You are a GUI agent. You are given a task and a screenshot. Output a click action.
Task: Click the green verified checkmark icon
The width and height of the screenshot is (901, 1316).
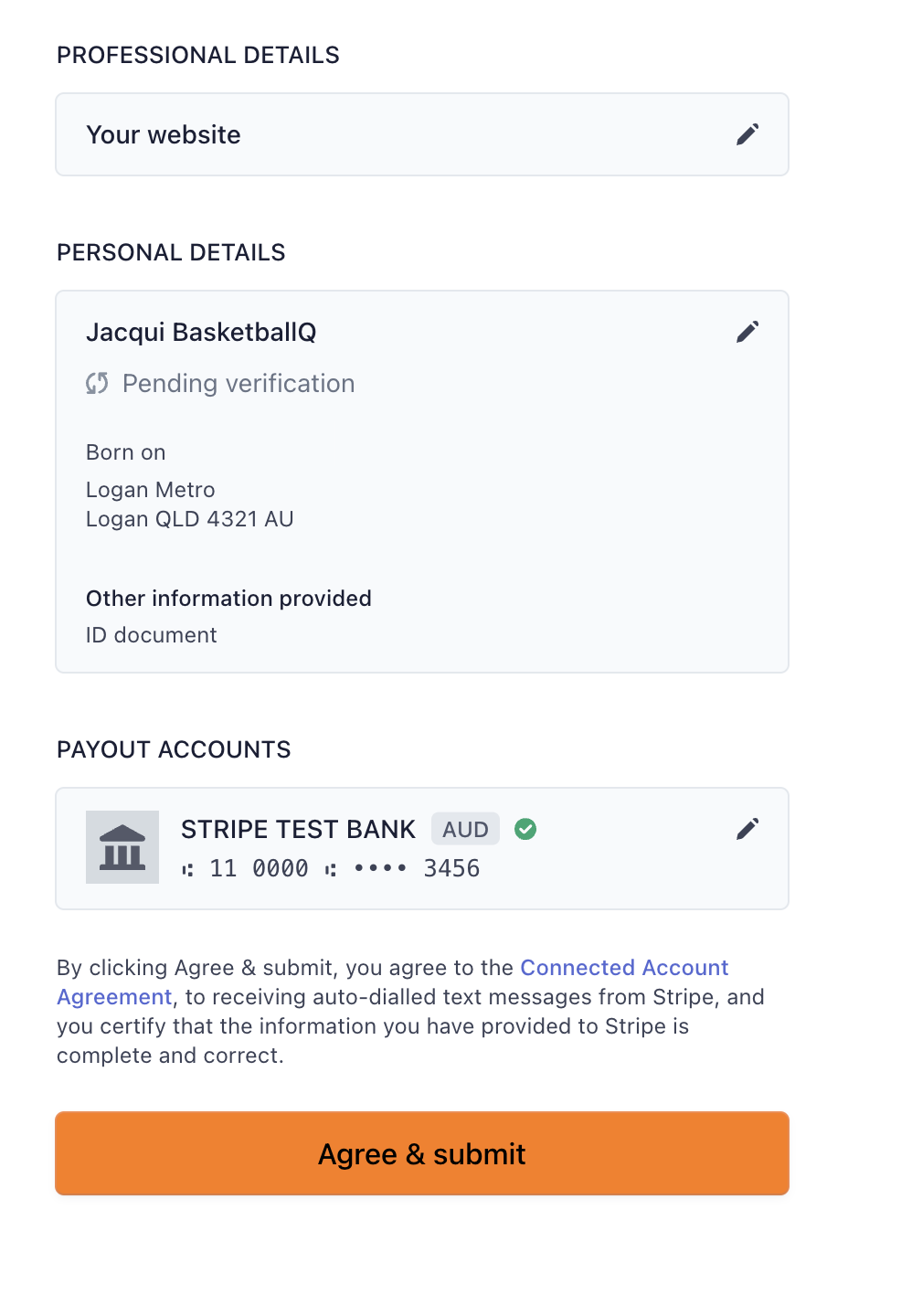(525, 829)
